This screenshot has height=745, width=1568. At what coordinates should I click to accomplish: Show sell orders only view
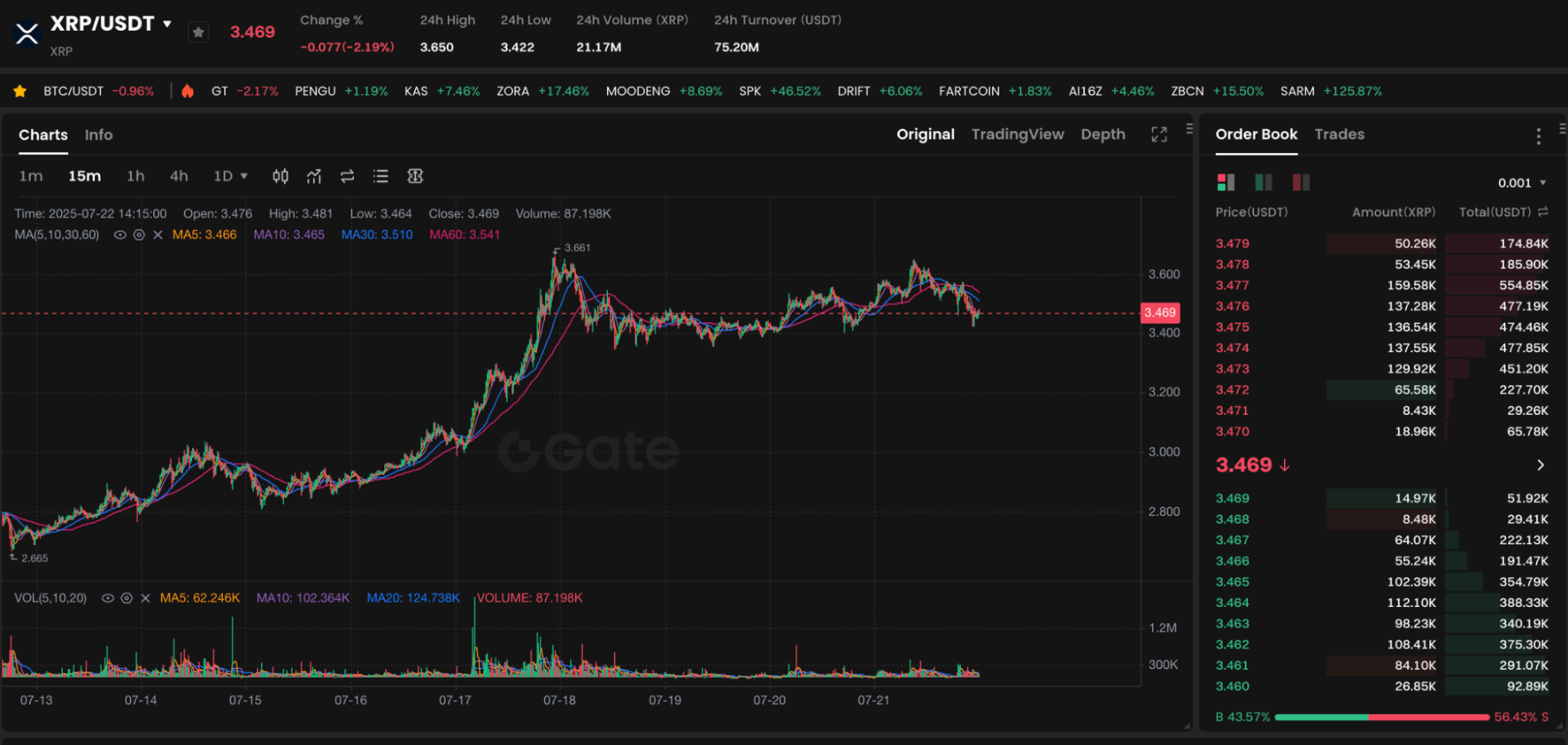[x=1301, y=183]
